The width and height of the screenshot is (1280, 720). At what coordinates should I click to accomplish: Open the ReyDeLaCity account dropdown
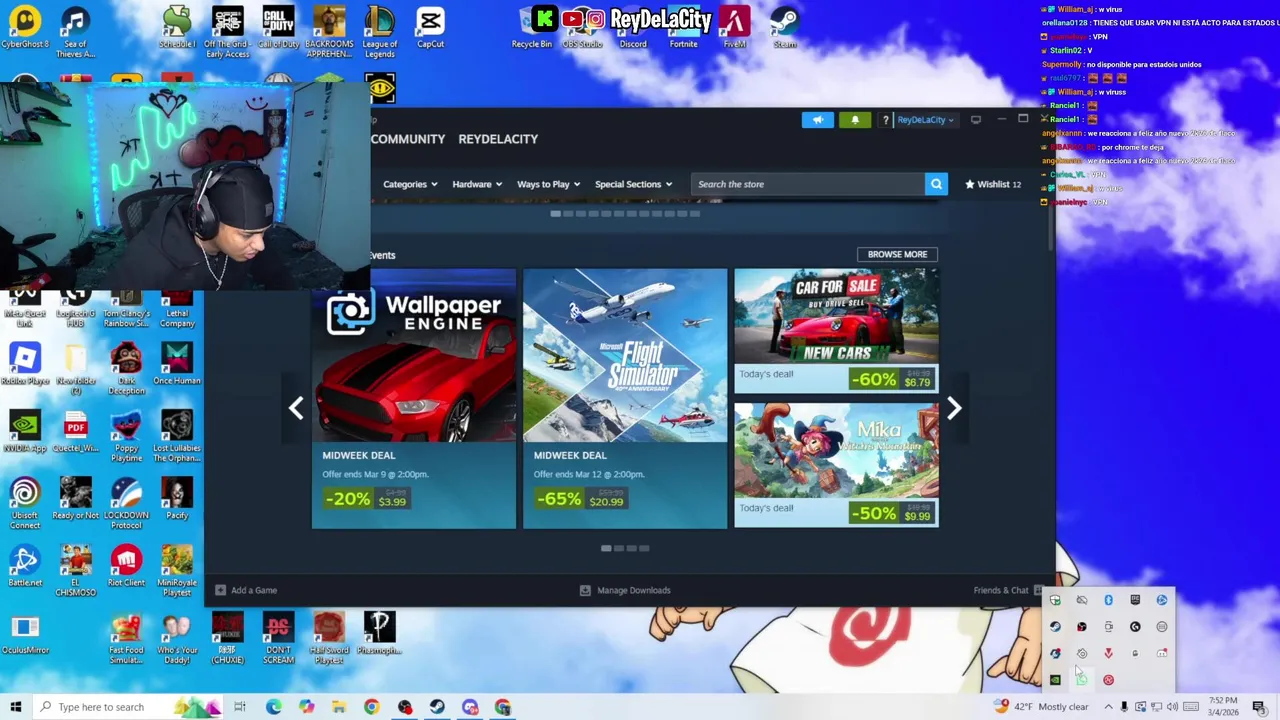click(x=925, y=120)
